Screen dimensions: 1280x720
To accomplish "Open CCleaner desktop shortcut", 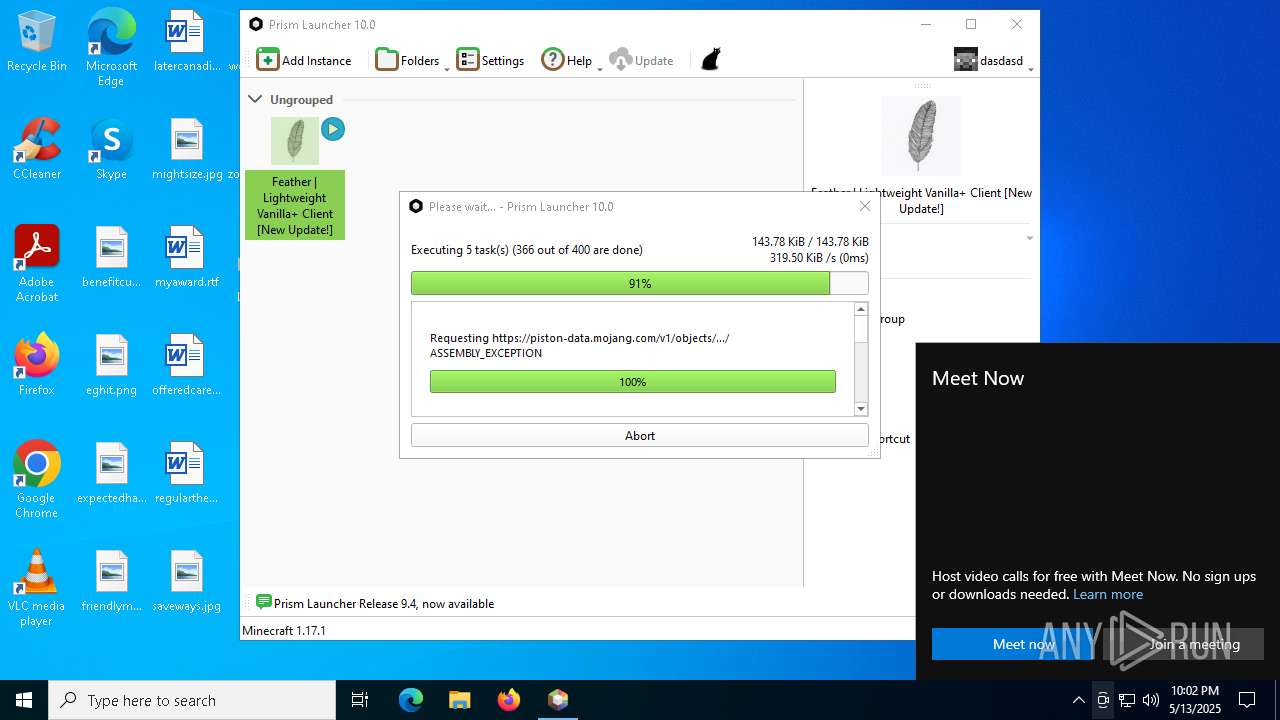I will (x=37, y=150).
